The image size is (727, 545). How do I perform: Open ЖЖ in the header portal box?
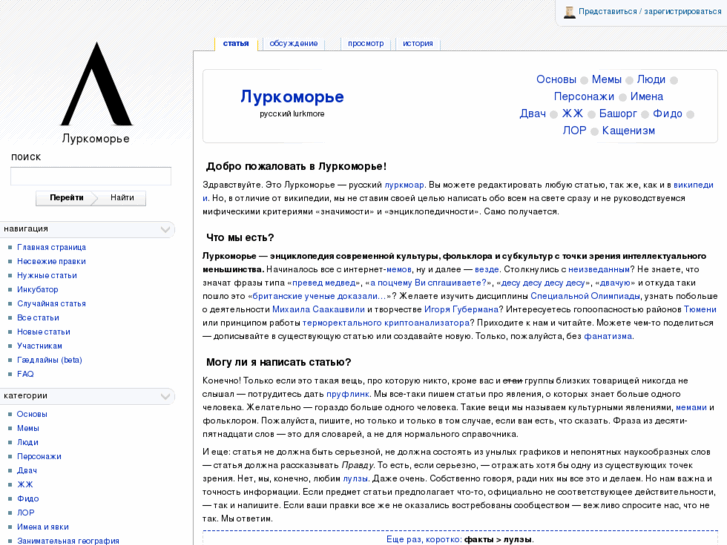coord(572,114)
